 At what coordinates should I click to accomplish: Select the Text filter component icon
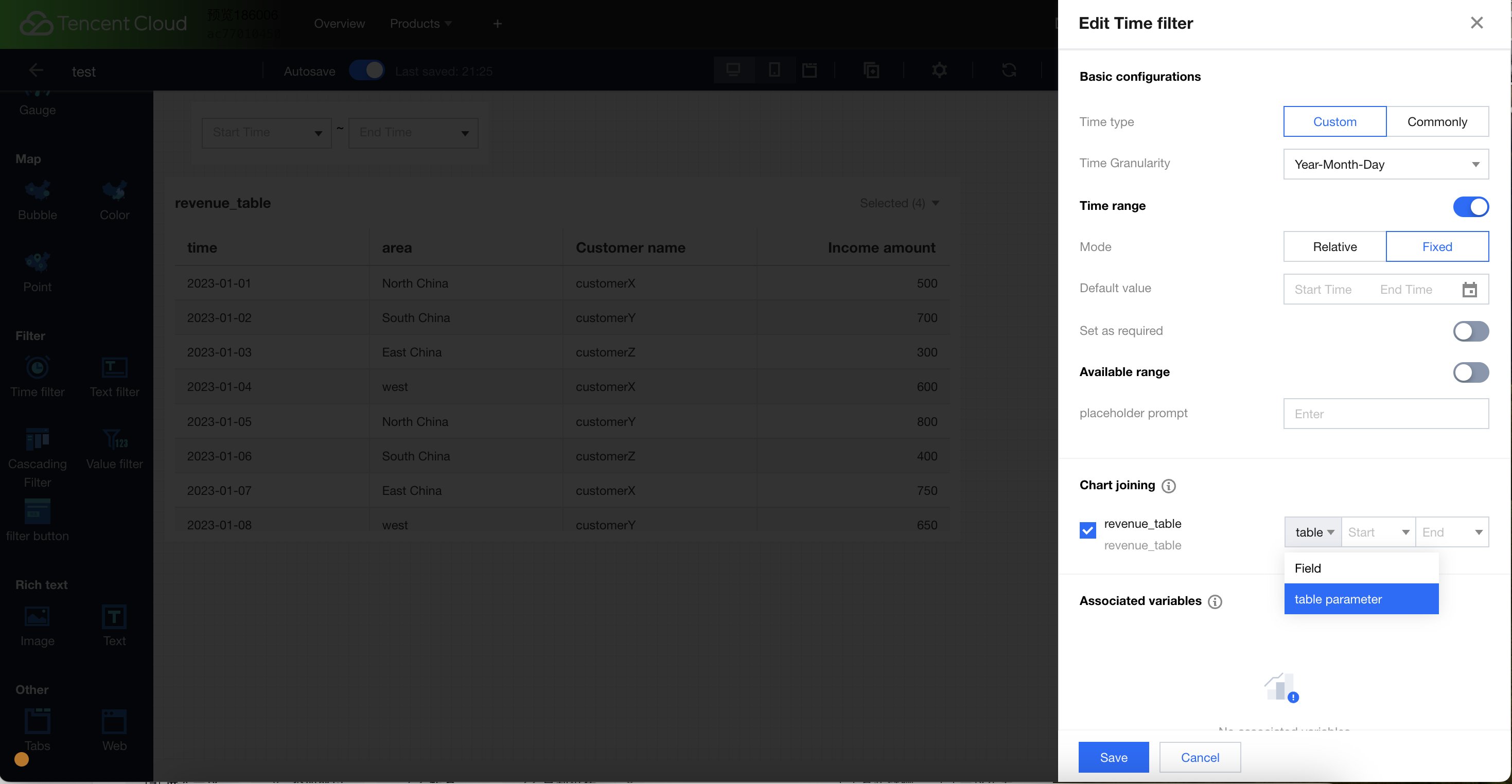click(x=114, y=368)
